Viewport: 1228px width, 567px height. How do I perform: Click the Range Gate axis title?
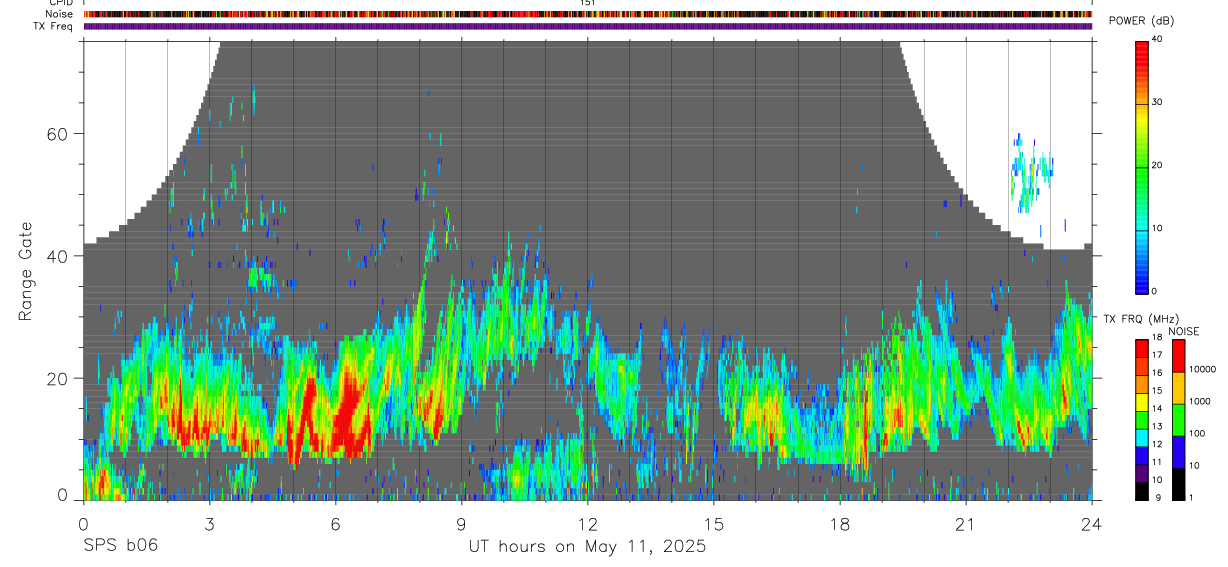pos(26,270)
